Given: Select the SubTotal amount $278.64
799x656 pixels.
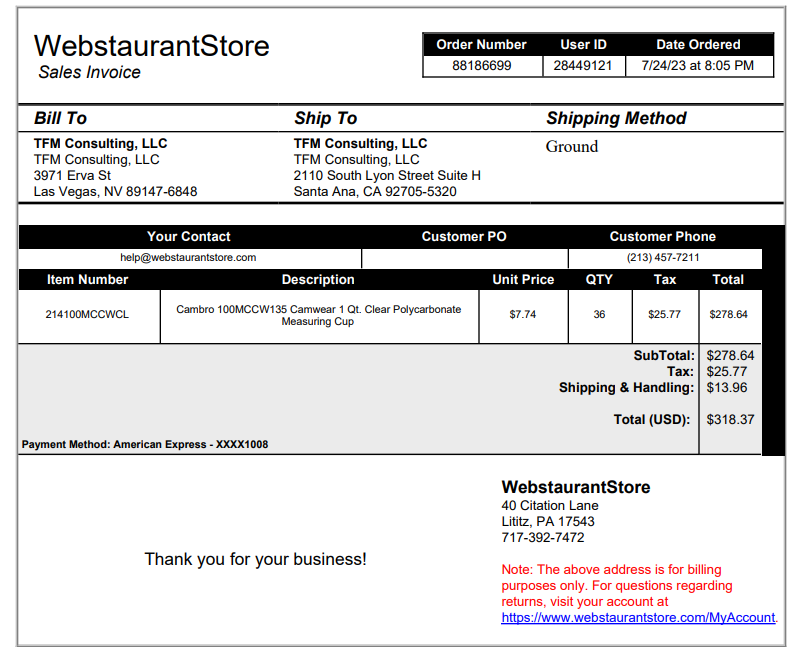Looking at the screenshot, I should click(730, 356).
